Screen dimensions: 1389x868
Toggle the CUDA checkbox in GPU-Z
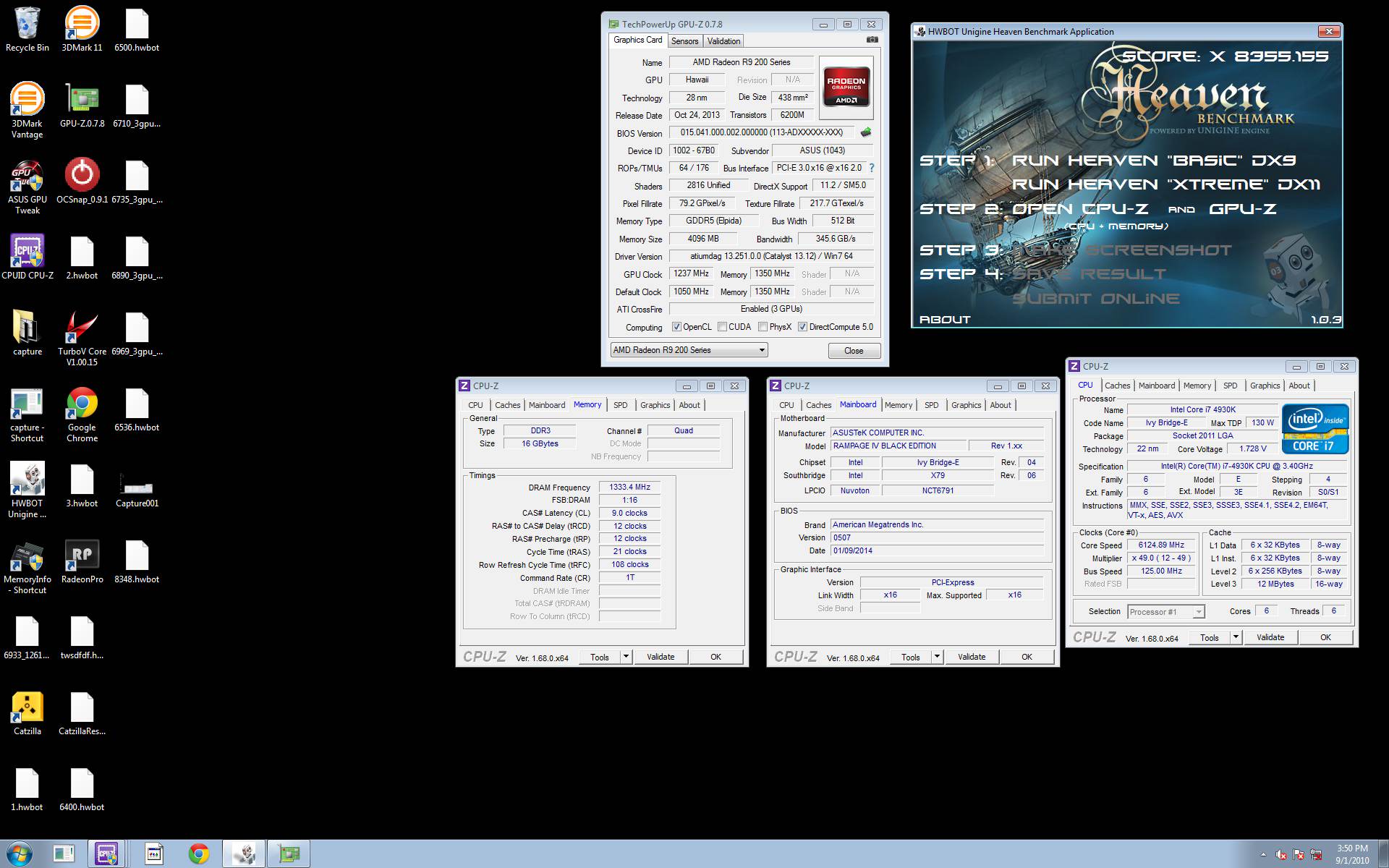tap(722, 327)
